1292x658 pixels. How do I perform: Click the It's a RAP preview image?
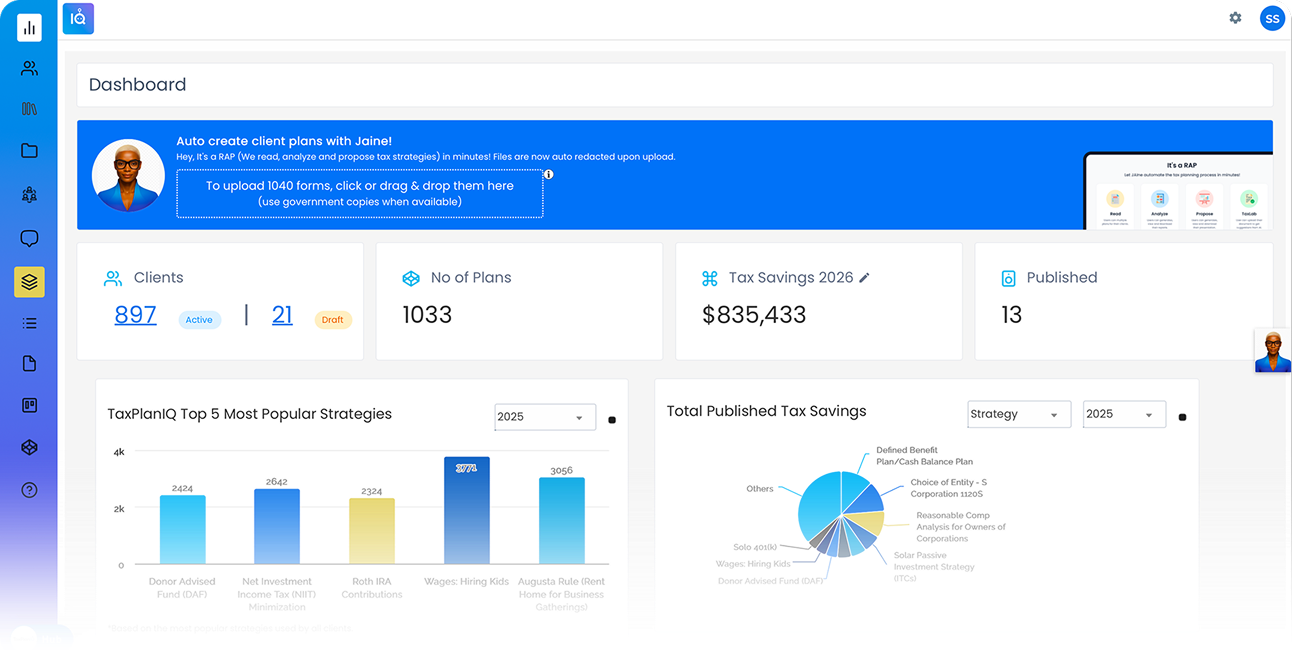1178,191
